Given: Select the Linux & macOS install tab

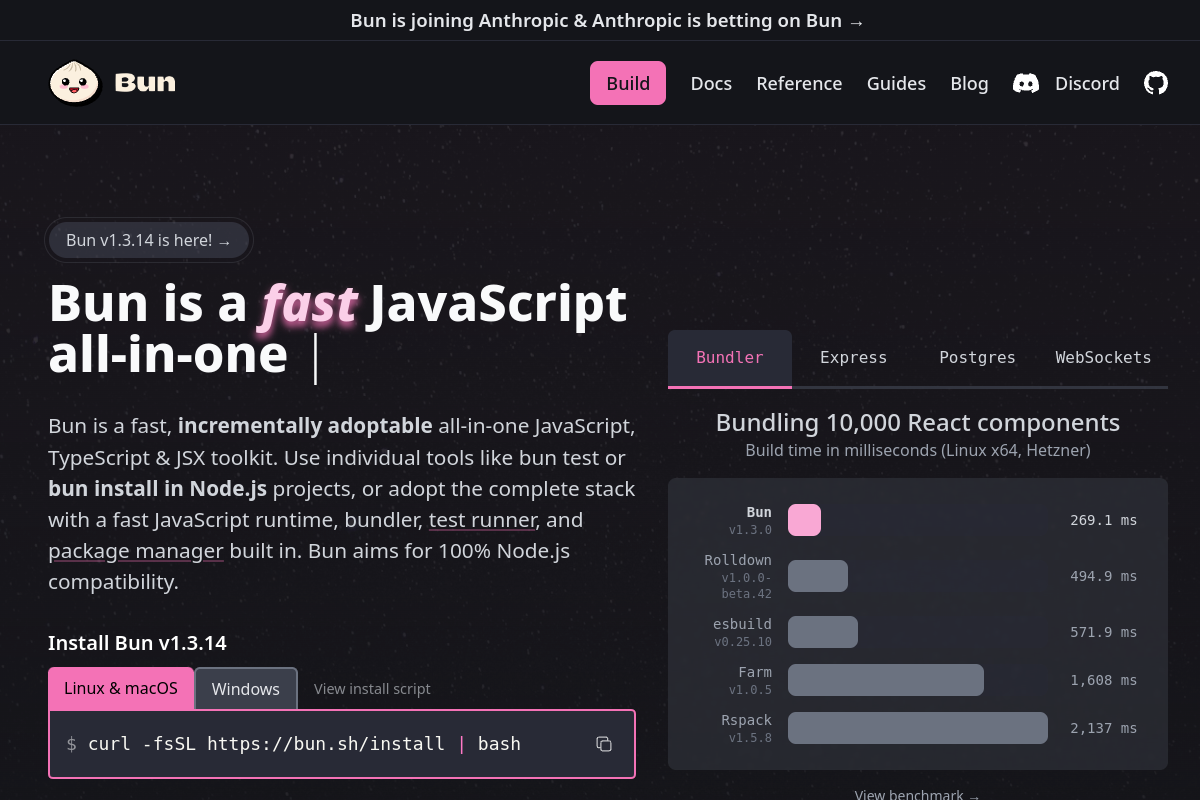Looking at the screenshot, I should [x=121, y=688].
